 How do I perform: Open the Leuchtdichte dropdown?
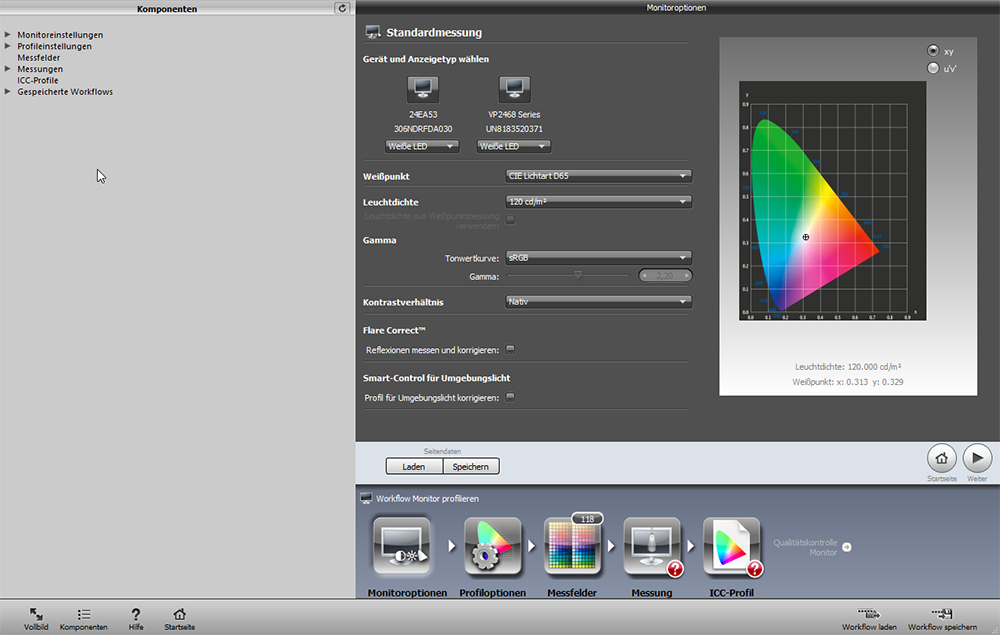(598, 202)
